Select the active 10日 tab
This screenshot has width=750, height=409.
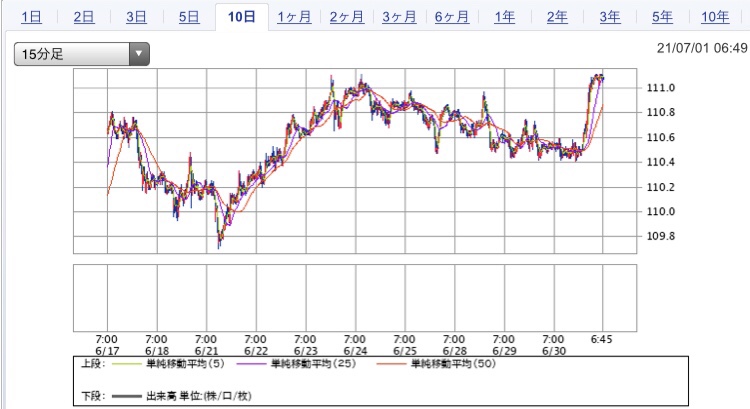tap(242, 17)
